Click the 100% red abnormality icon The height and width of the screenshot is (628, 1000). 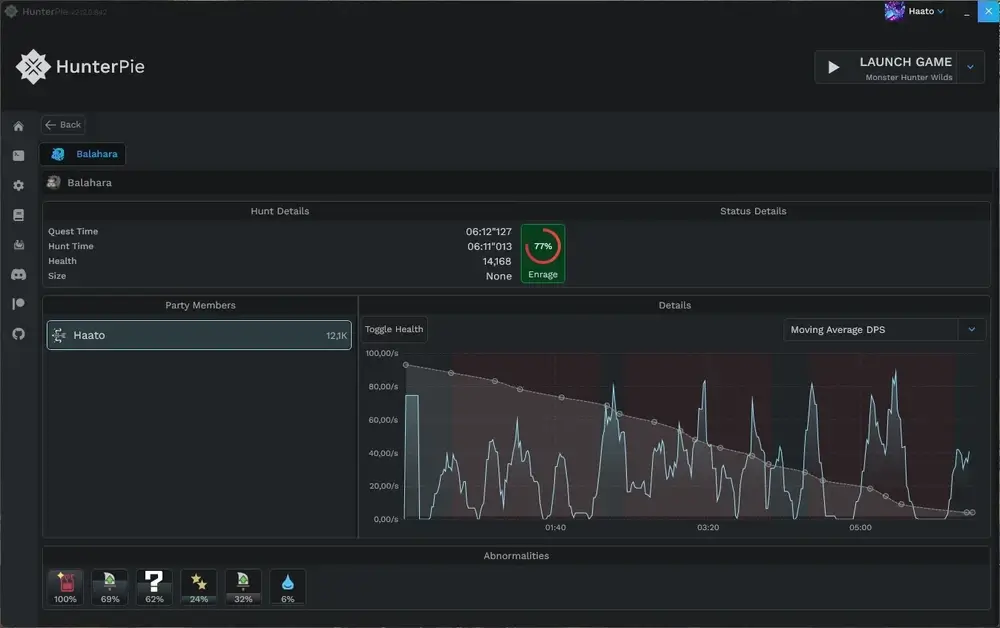65,587
